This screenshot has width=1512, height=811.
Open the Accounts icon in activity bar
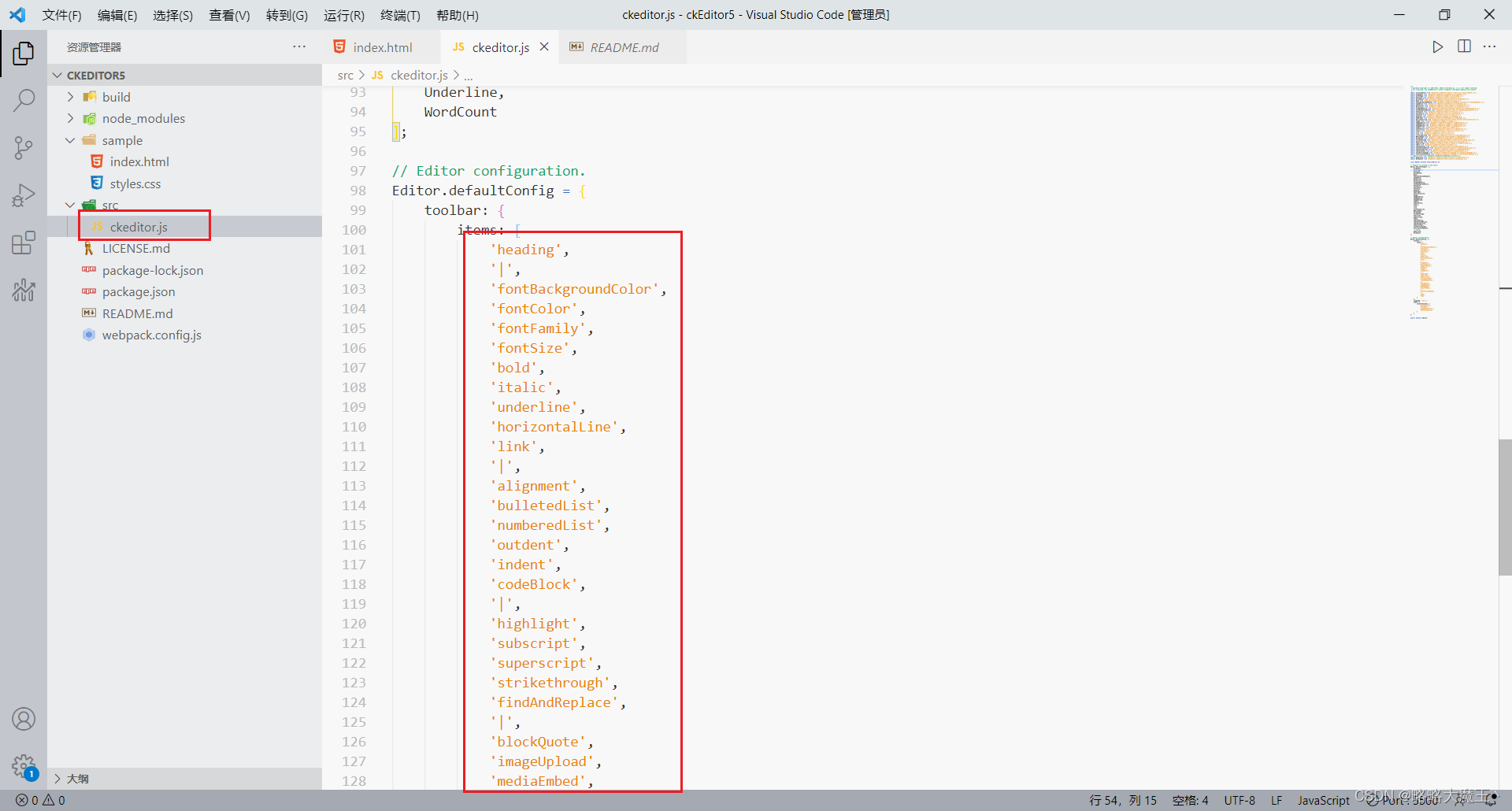click(24, 719)
